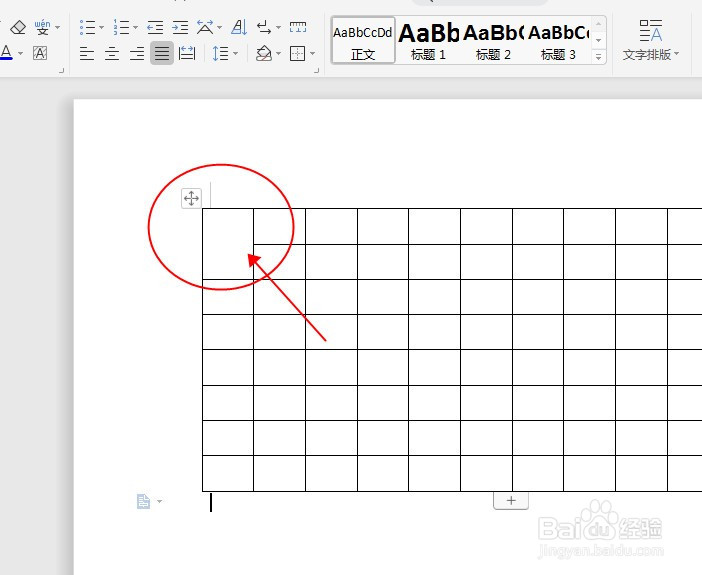This screenshot has height=575, width=702.
Task: Expand the numbering style dropdown
Action: pos(135,27)
